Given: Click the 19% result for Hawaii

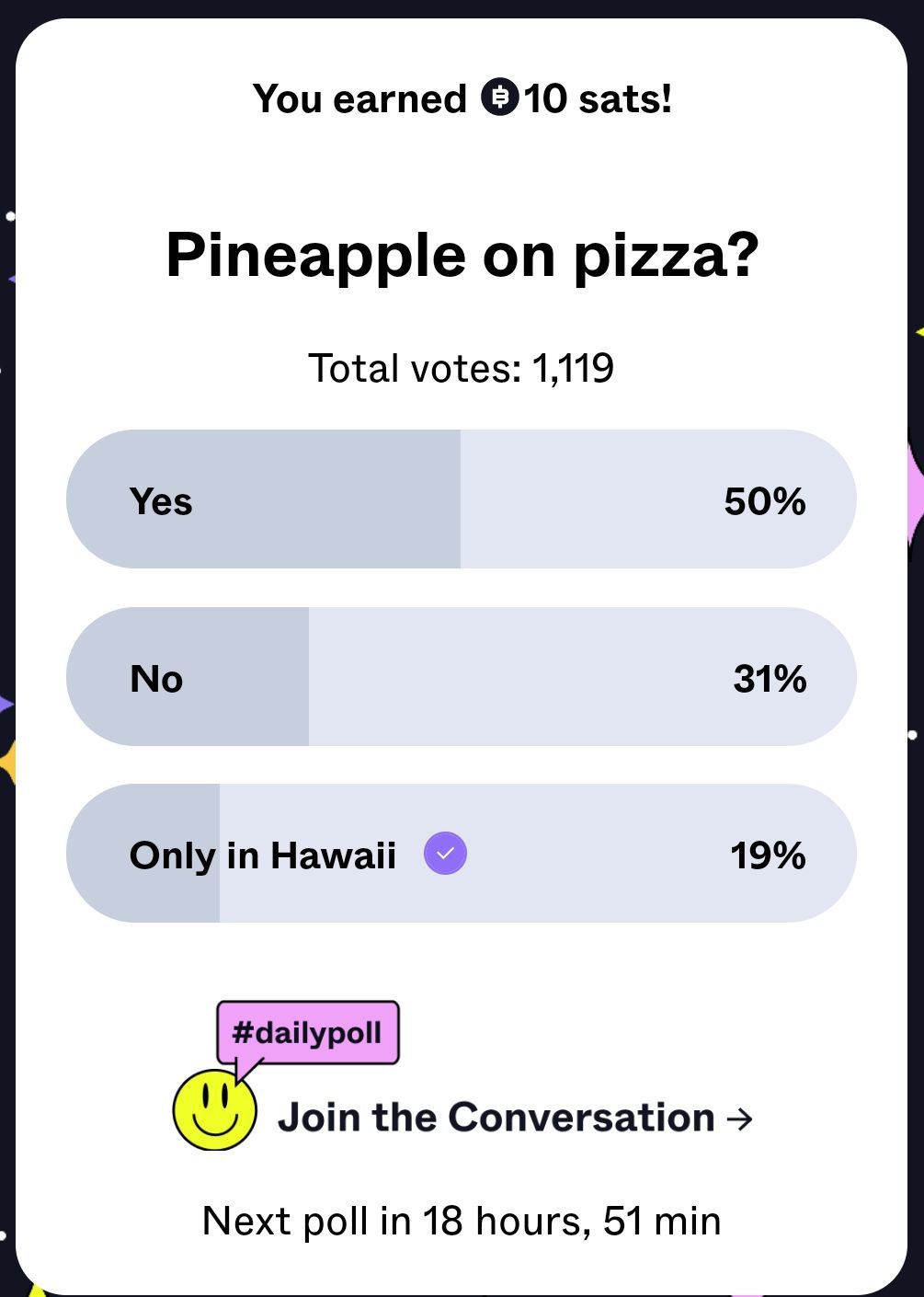Looking at the screenshot, I should 768,855.
